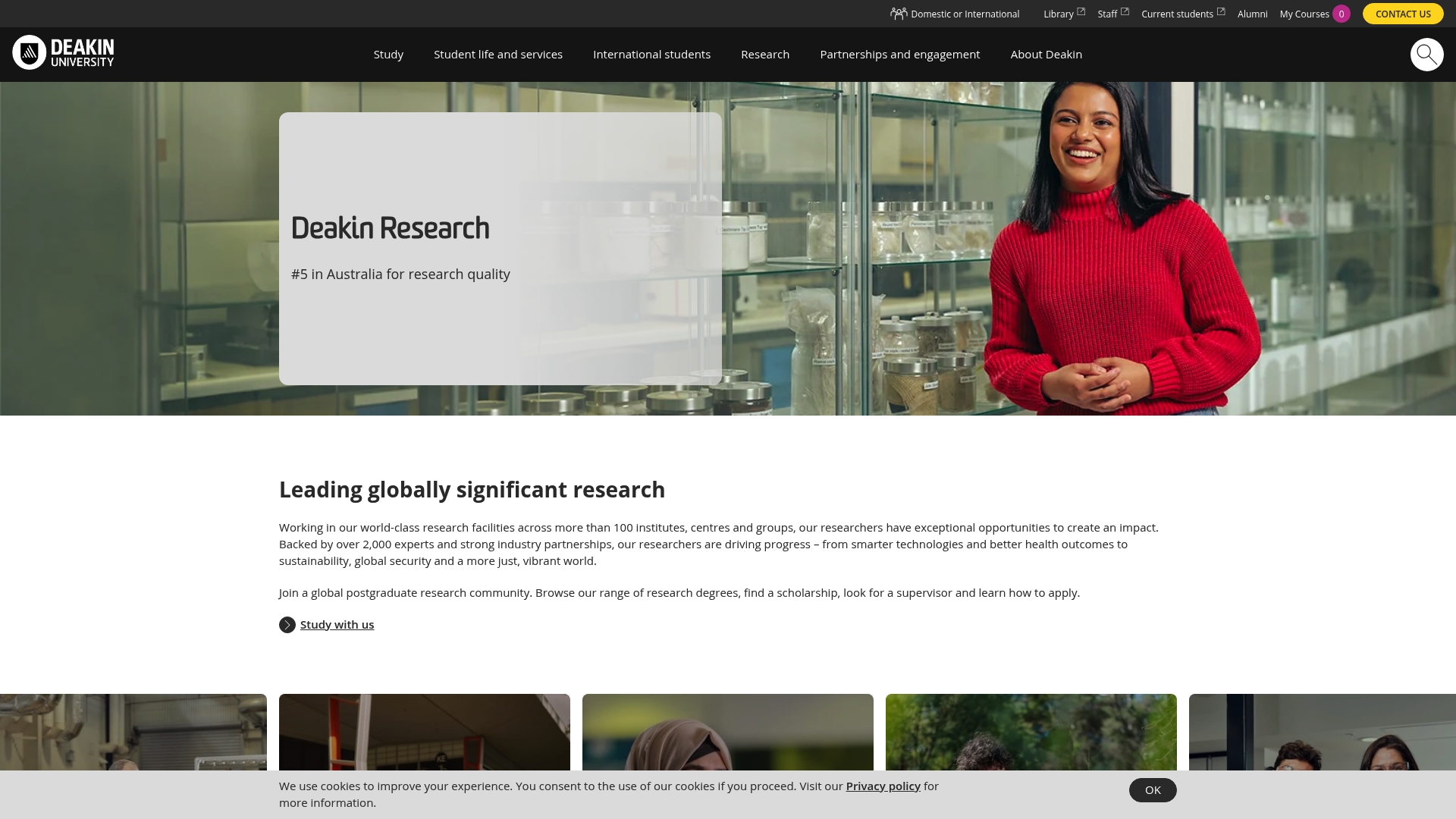Follow the Study with us link
The width and height of the screenshot is (1456, 819).
pyautogui.click(x=337, y=625)
